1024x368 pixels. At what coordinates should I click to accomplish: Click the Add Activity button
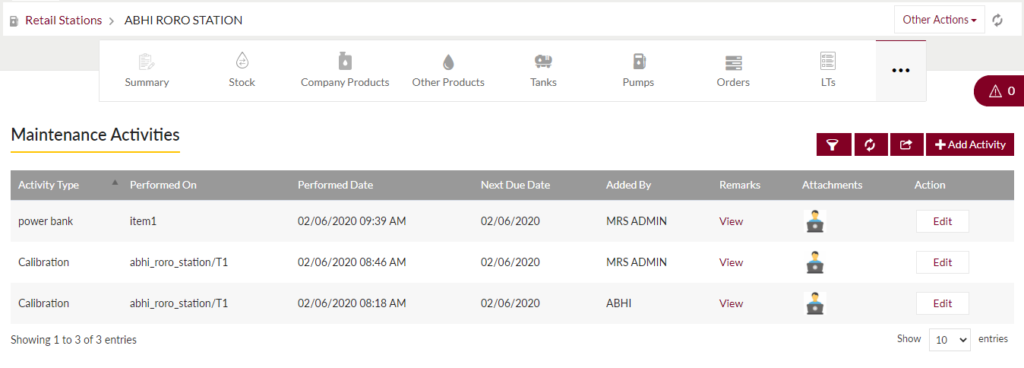pos(970,145)
